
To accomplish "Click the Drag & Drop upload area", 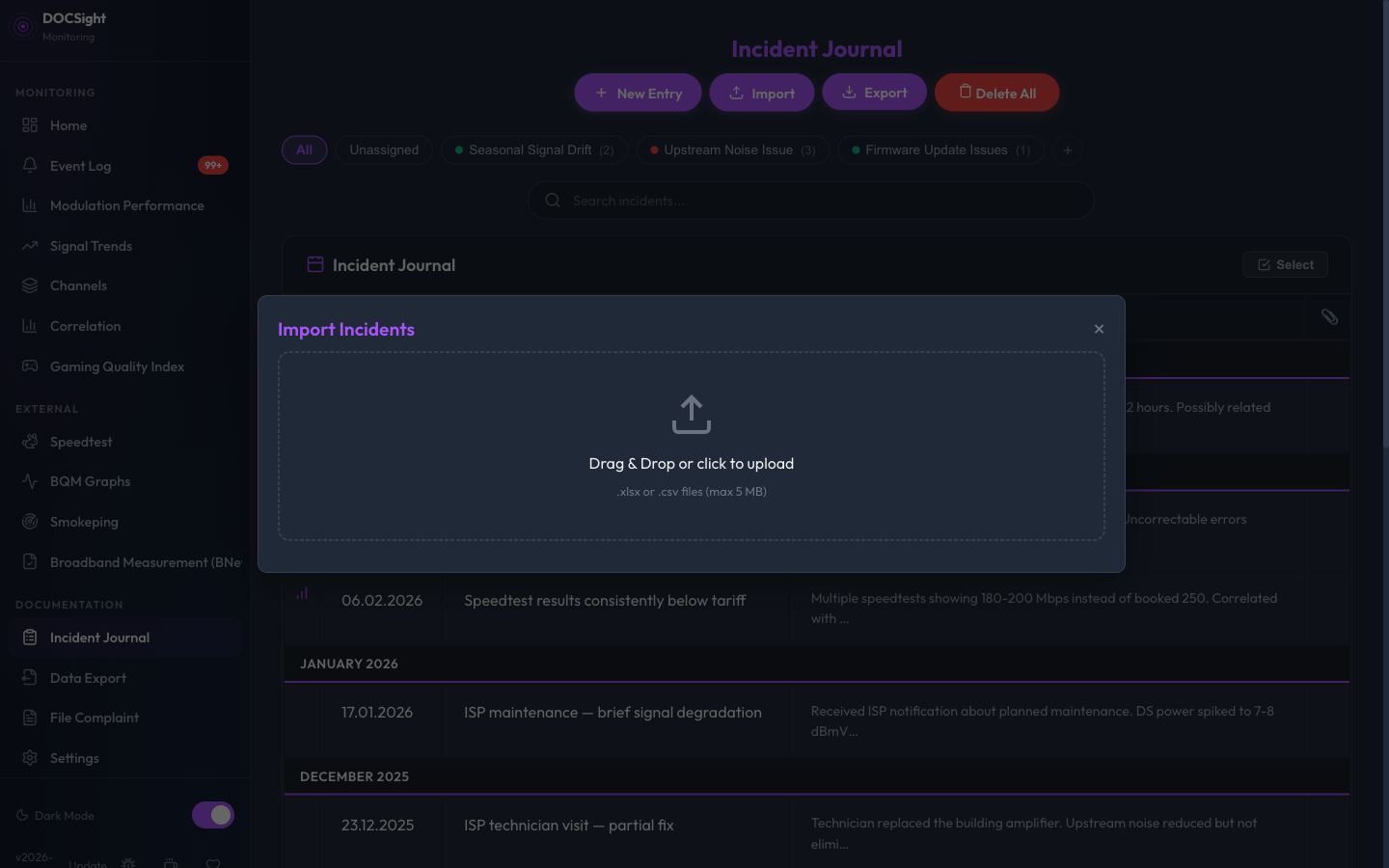I will (692, 446).
